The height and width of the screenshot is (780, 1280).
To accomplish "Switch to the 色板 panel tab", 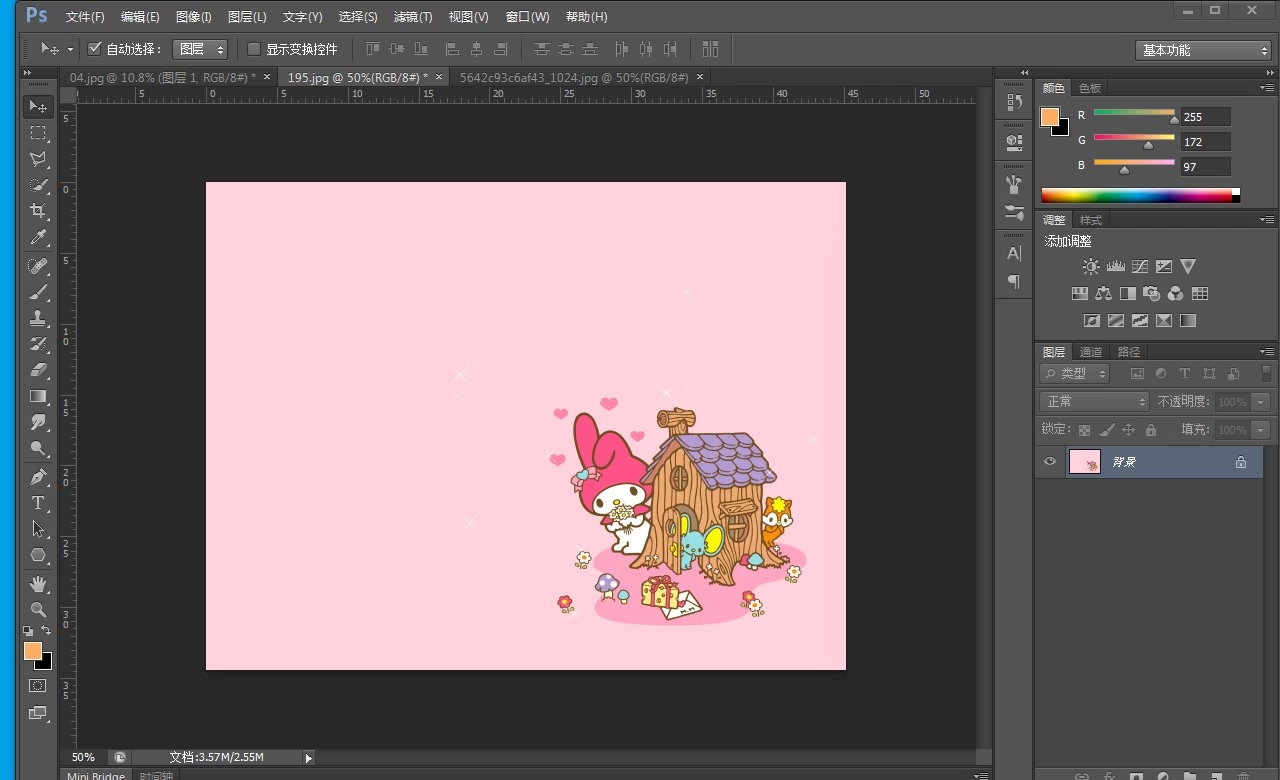I will tap(1090, 88).
